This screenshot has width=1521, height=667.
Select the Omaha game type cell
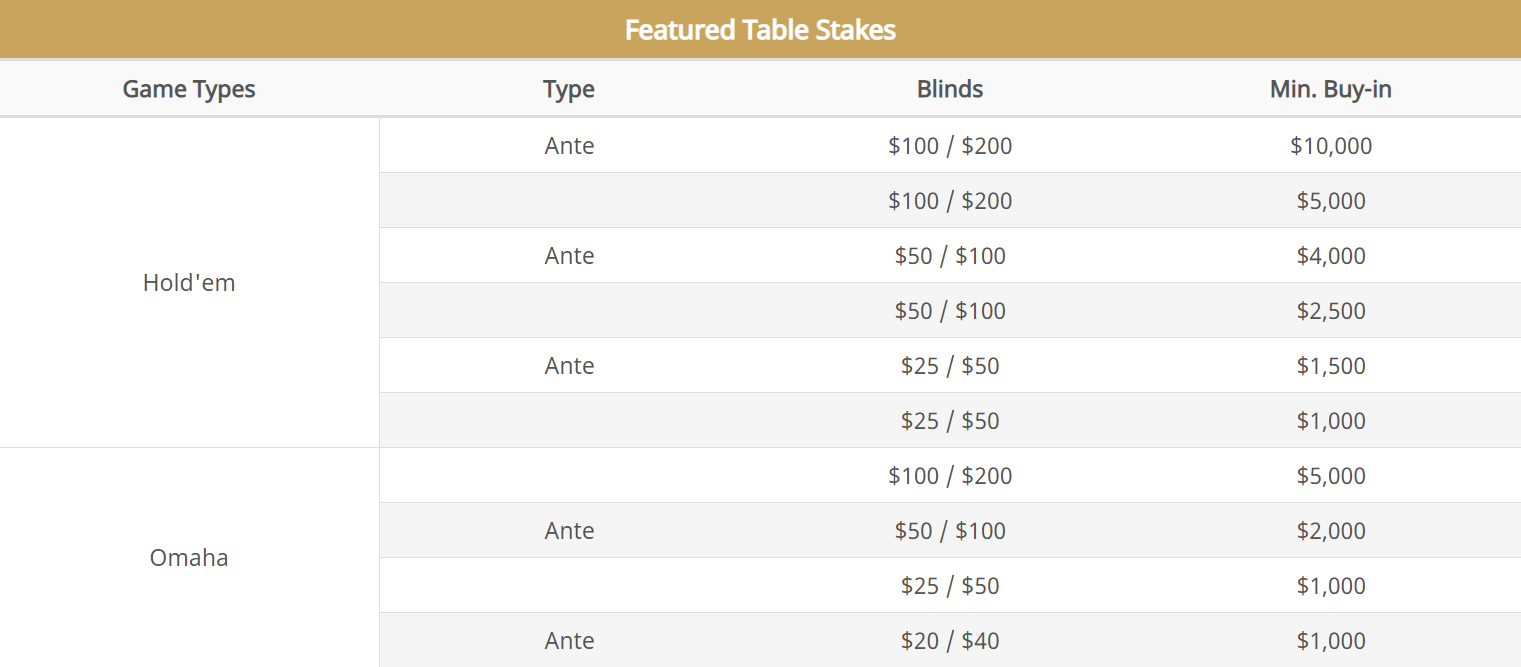coord(189,557)
